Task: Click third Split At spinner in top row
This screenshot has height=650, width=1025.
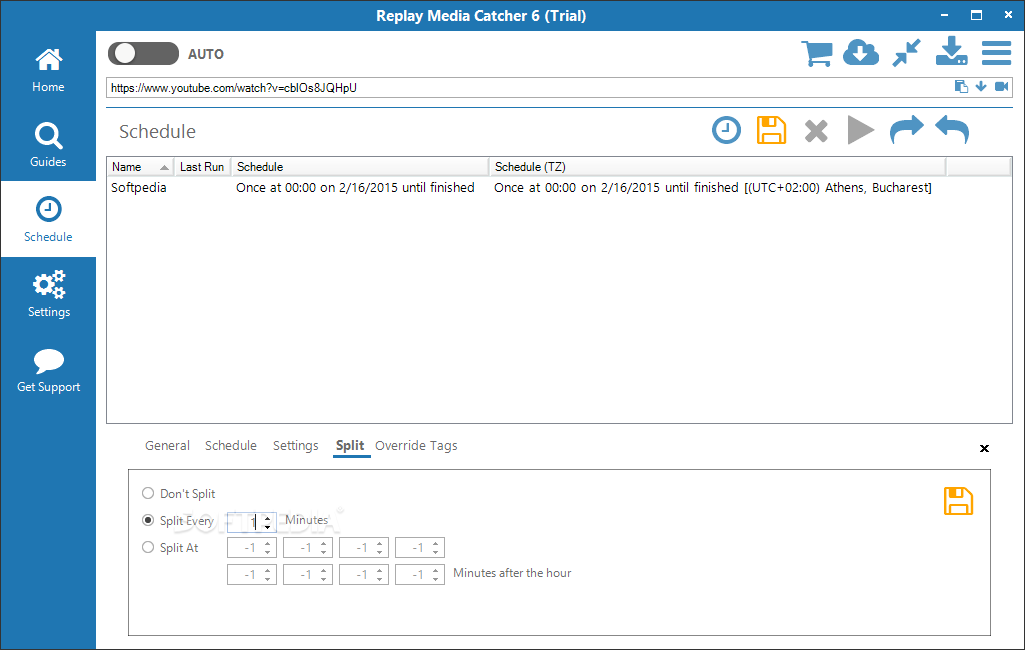Action: point(364,548)
